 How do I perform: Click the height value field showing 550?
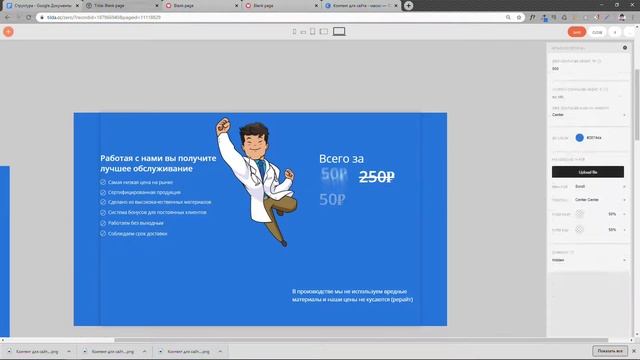pos(588,69)
